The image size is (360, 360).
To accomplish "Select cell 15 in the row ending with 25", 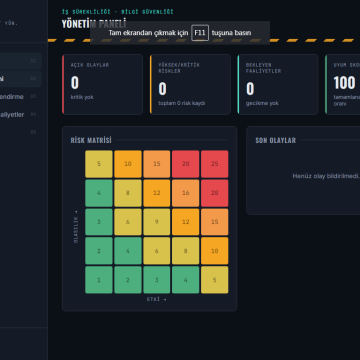I will (x=157, y=164).
